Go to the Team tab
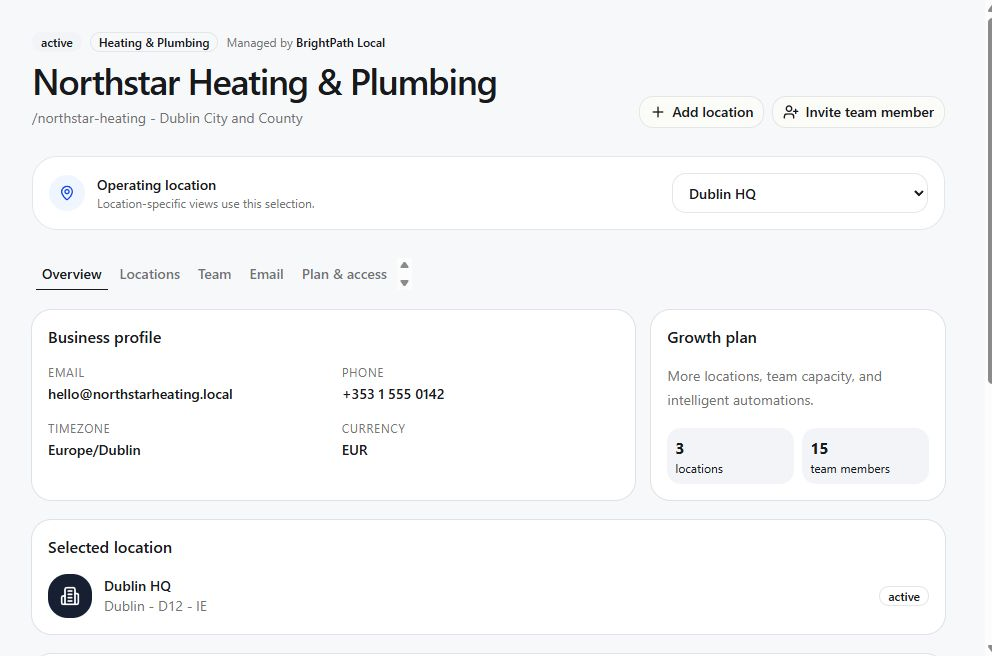The image size is (992, 656). (x=214, y=274)
